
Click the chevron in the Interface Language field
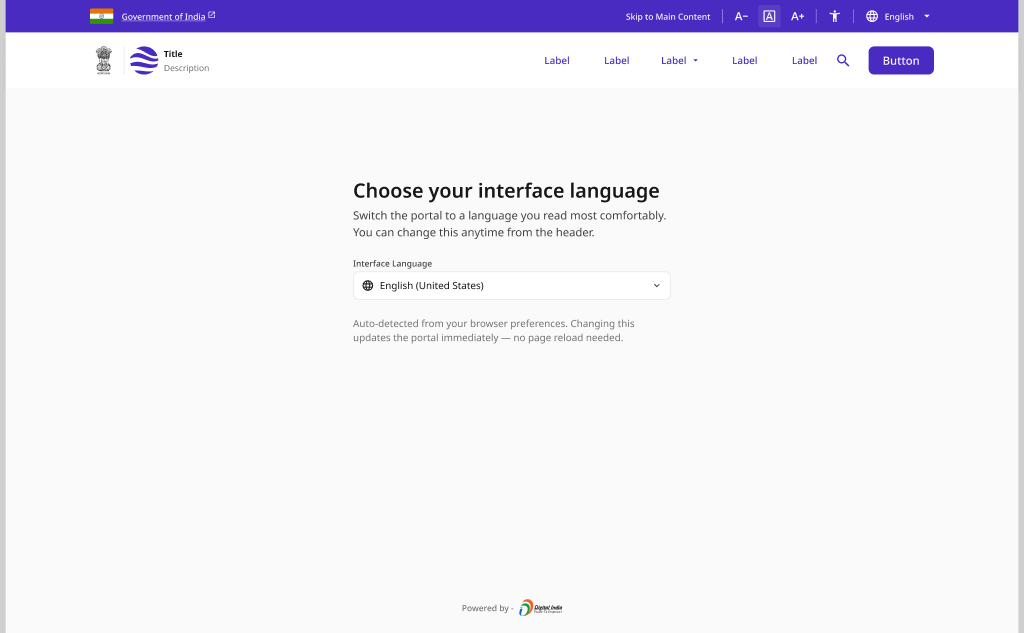point(657,285)
